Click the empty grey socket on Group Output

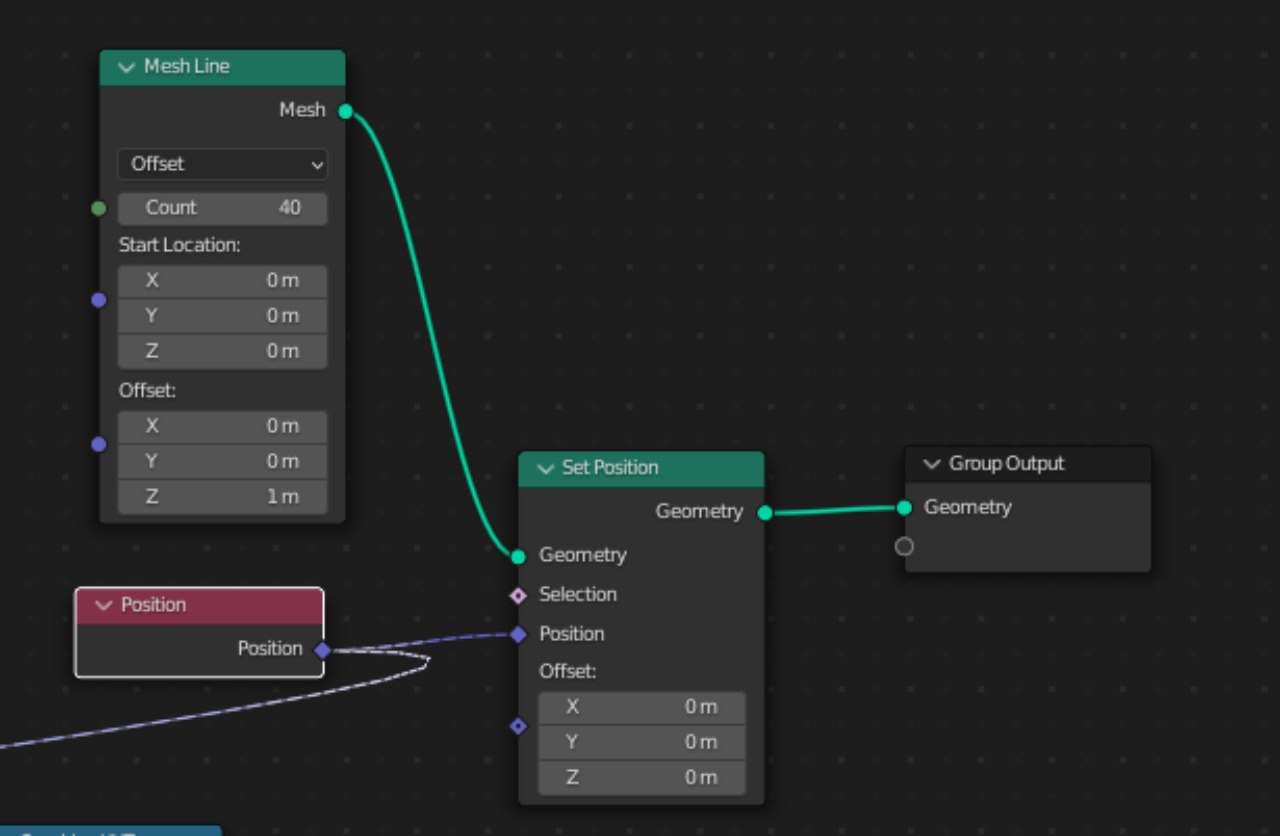[904, 547]
